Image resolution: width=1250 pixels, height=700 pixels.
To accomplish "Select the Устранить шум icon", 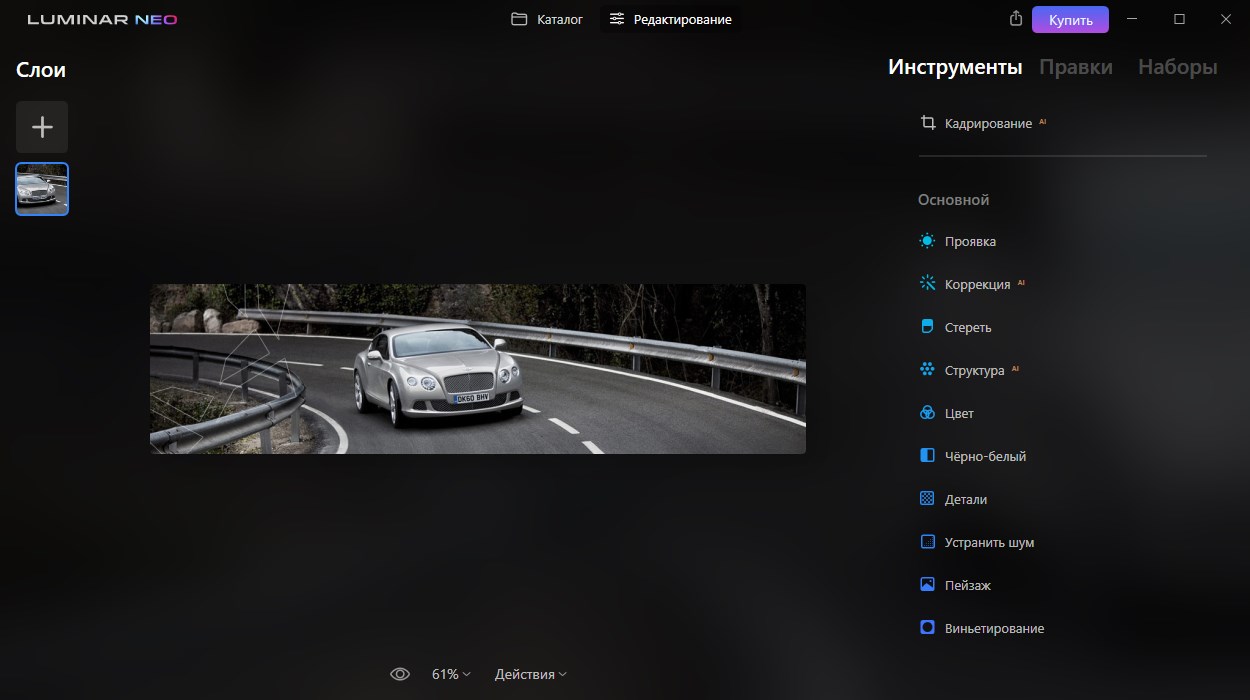I will point(927,542).
